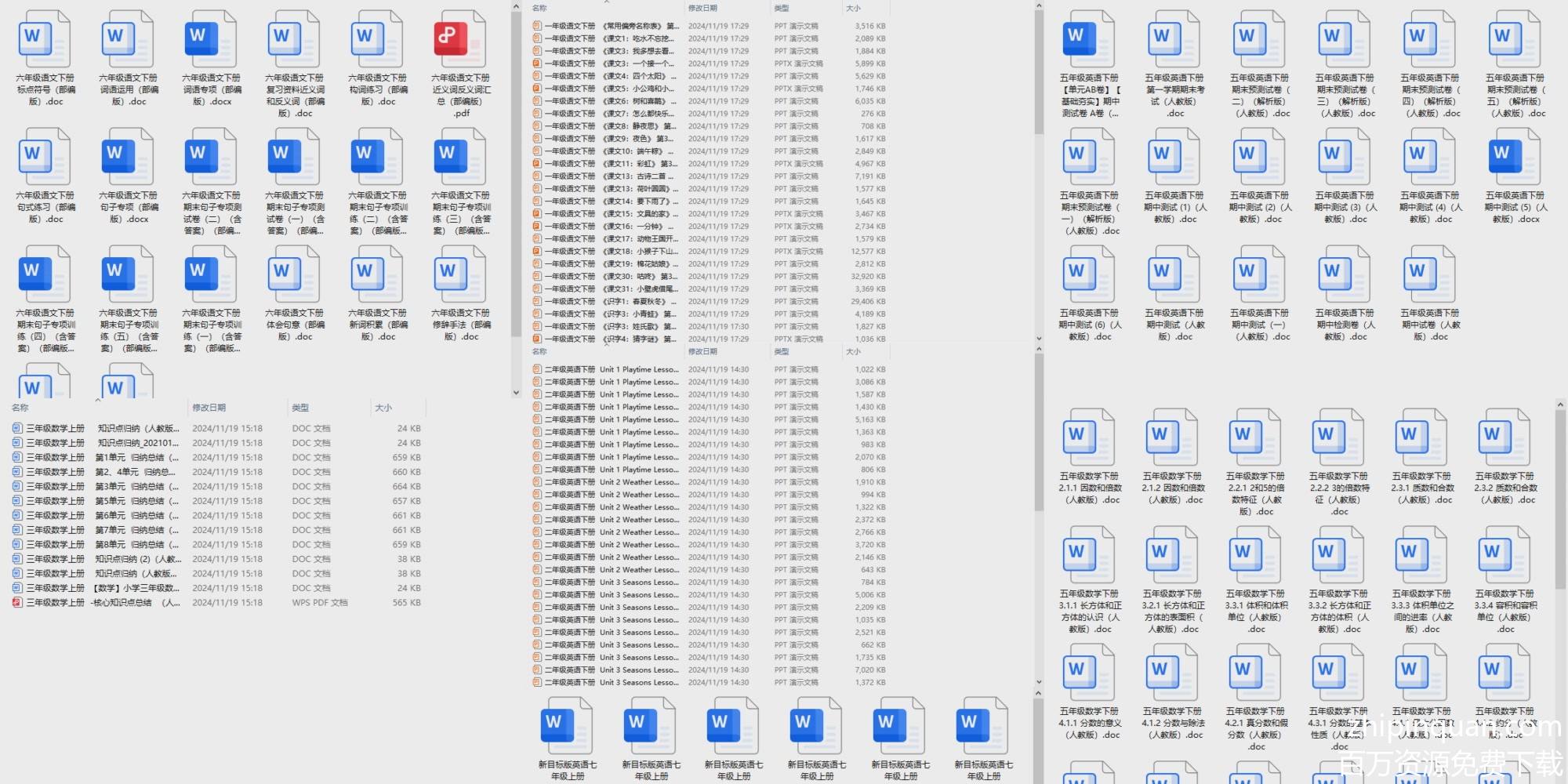Open 五年级英语下册 期中测试 (5) docx file
Screen dimensions: 1568x784
click(1515, 158)
